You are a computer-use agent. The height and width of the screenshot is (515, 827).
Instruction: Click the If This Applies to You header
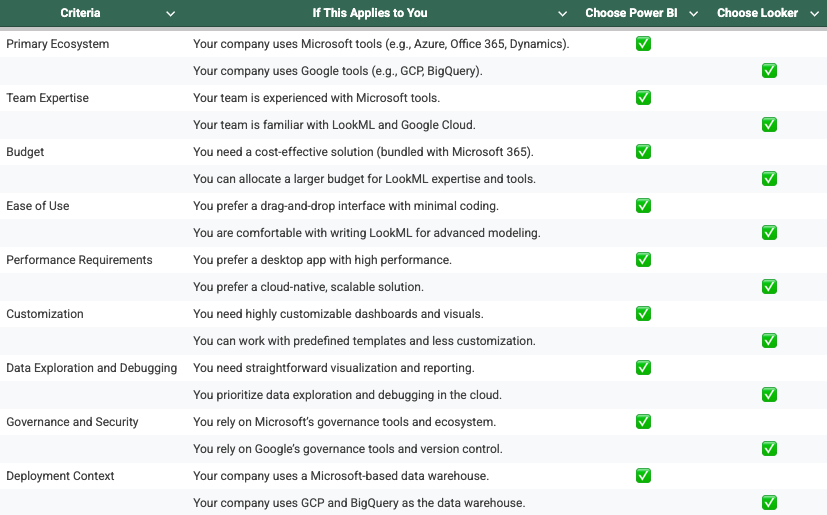click(370, 13)
